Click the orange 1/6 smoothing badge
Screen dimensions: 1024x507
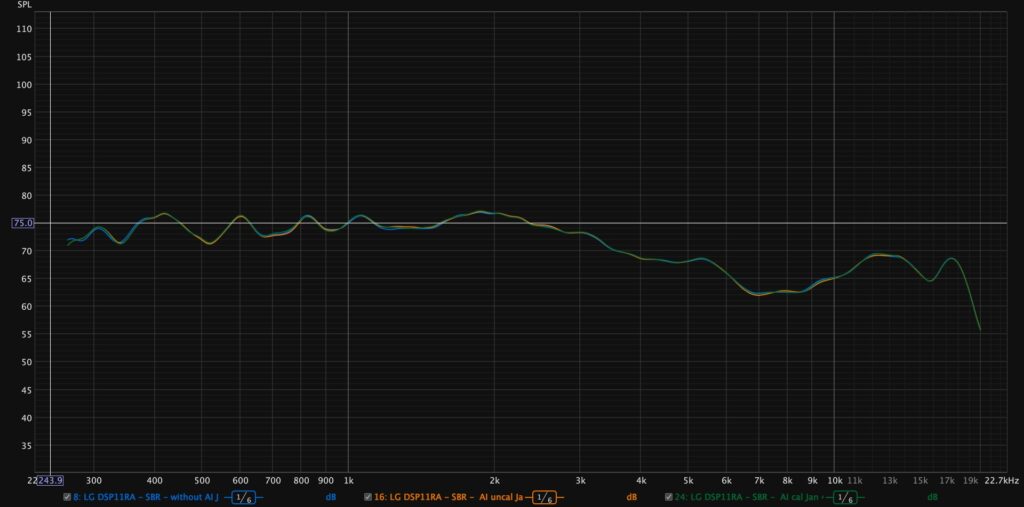click(x=545, y=497)
